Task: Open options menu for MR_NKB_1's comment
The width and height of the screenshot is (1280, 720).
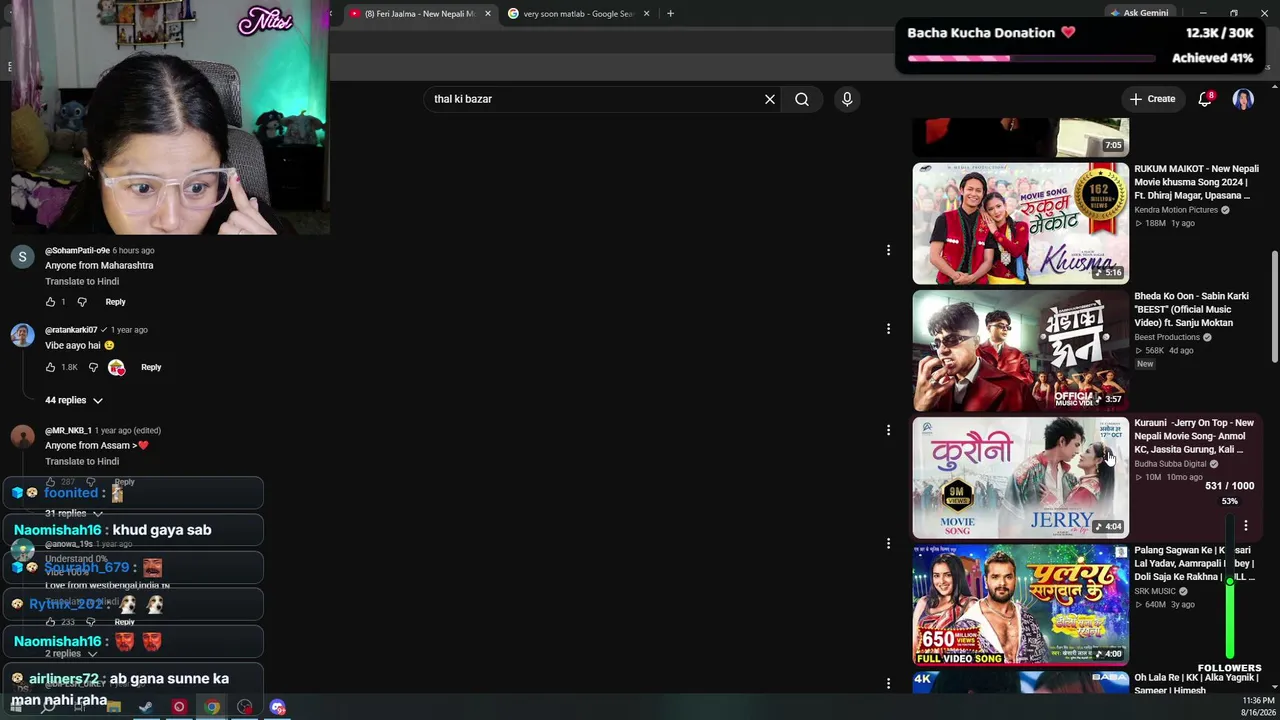Action: [888, 430]
